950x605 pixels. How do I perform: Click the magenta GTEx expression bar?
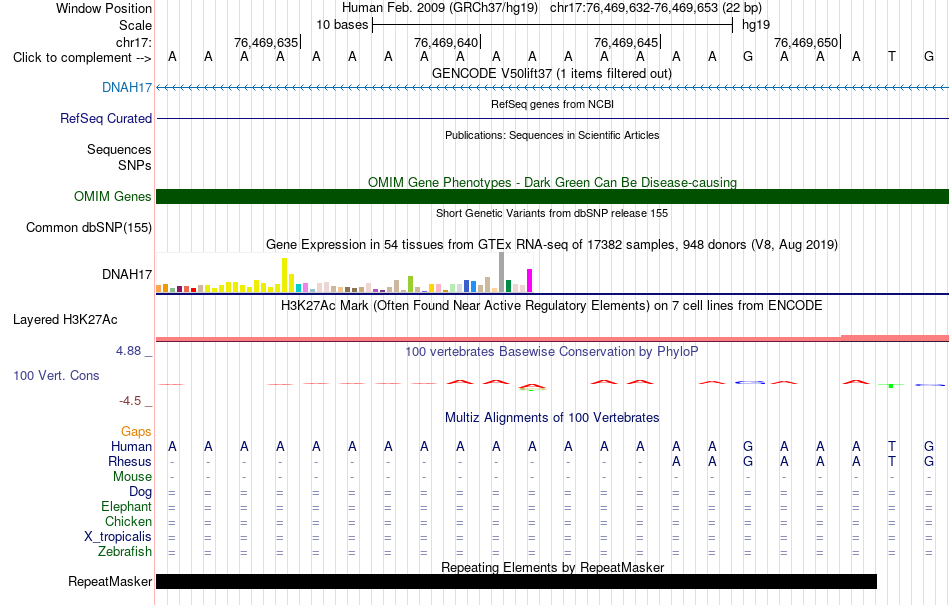pyautogui.click(x=530, y=281)
